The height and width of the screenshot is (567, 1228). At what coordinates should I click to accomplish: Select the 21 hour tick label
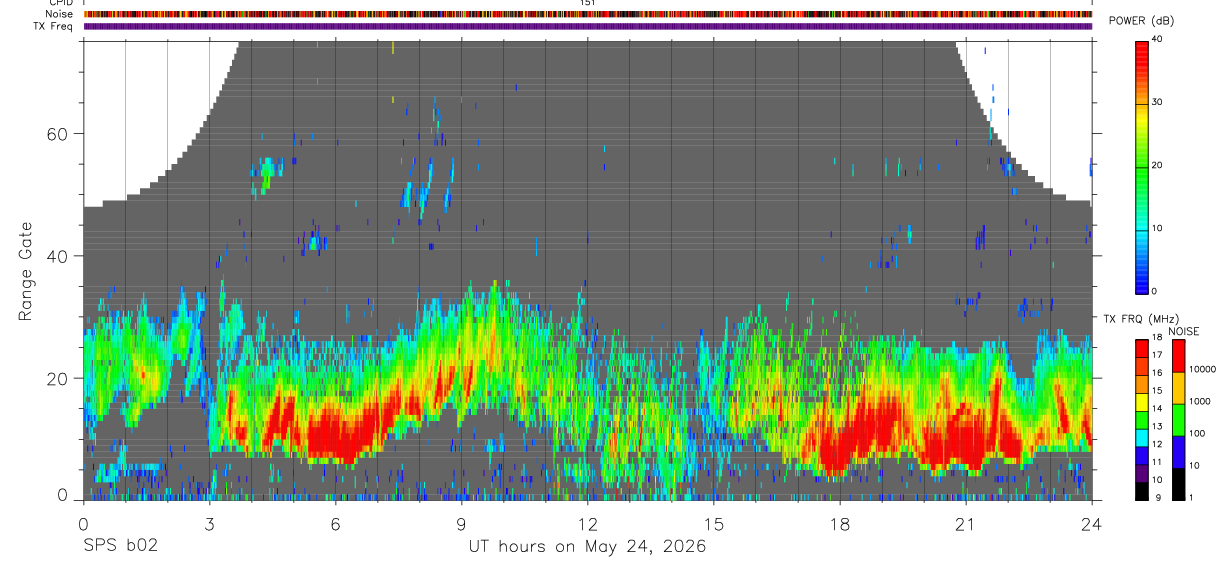click(965, 523)
